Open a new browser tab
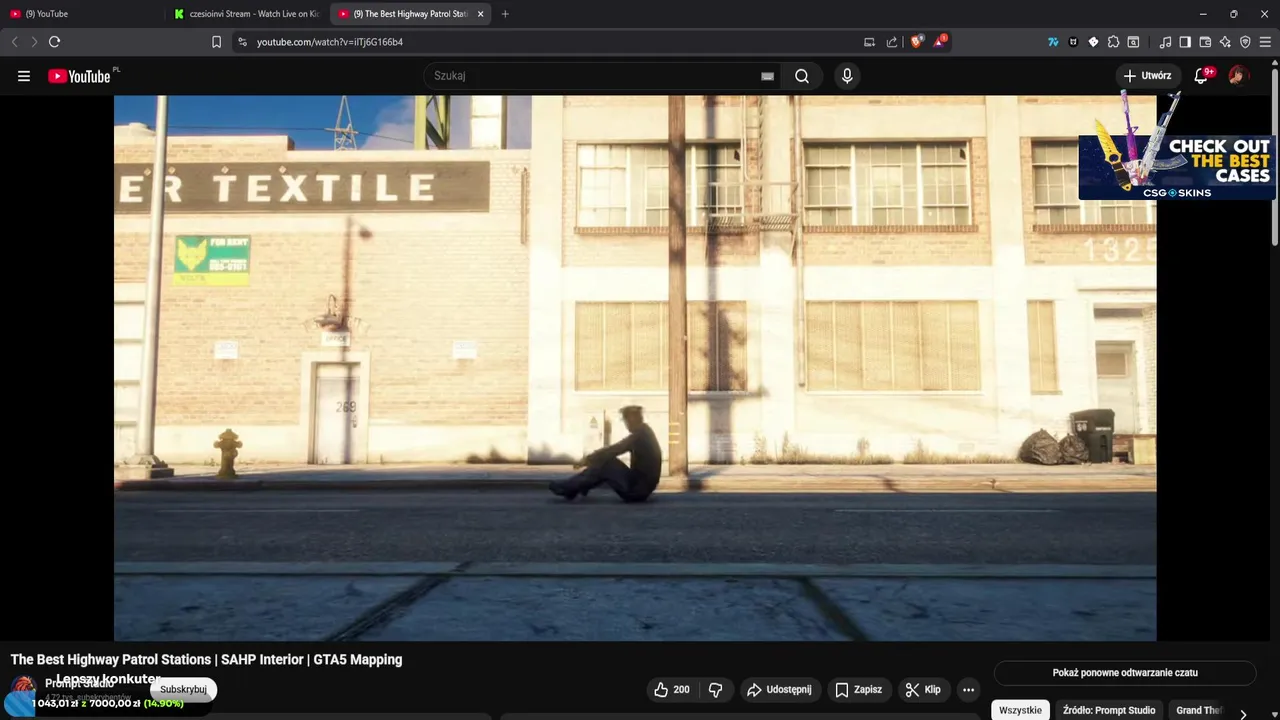This screenshot has height=720, width=1280. [x=505, y=14]
